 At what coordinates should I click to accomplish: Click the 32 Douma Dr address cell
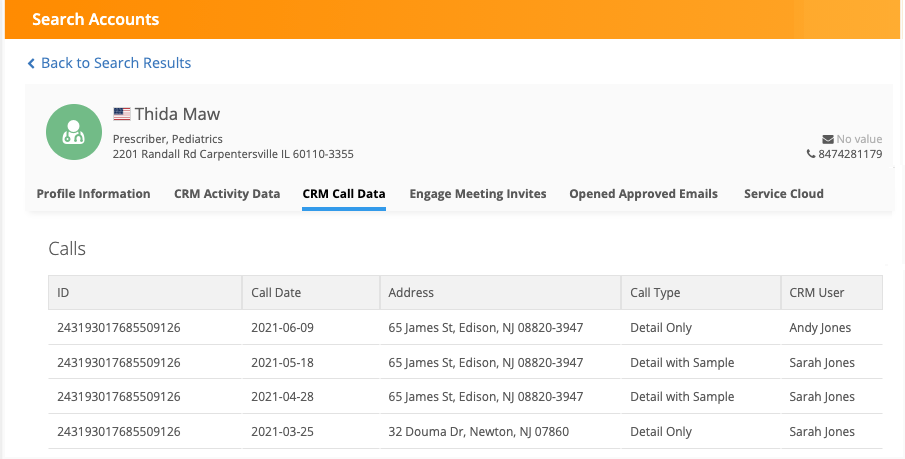click(478, 432)
